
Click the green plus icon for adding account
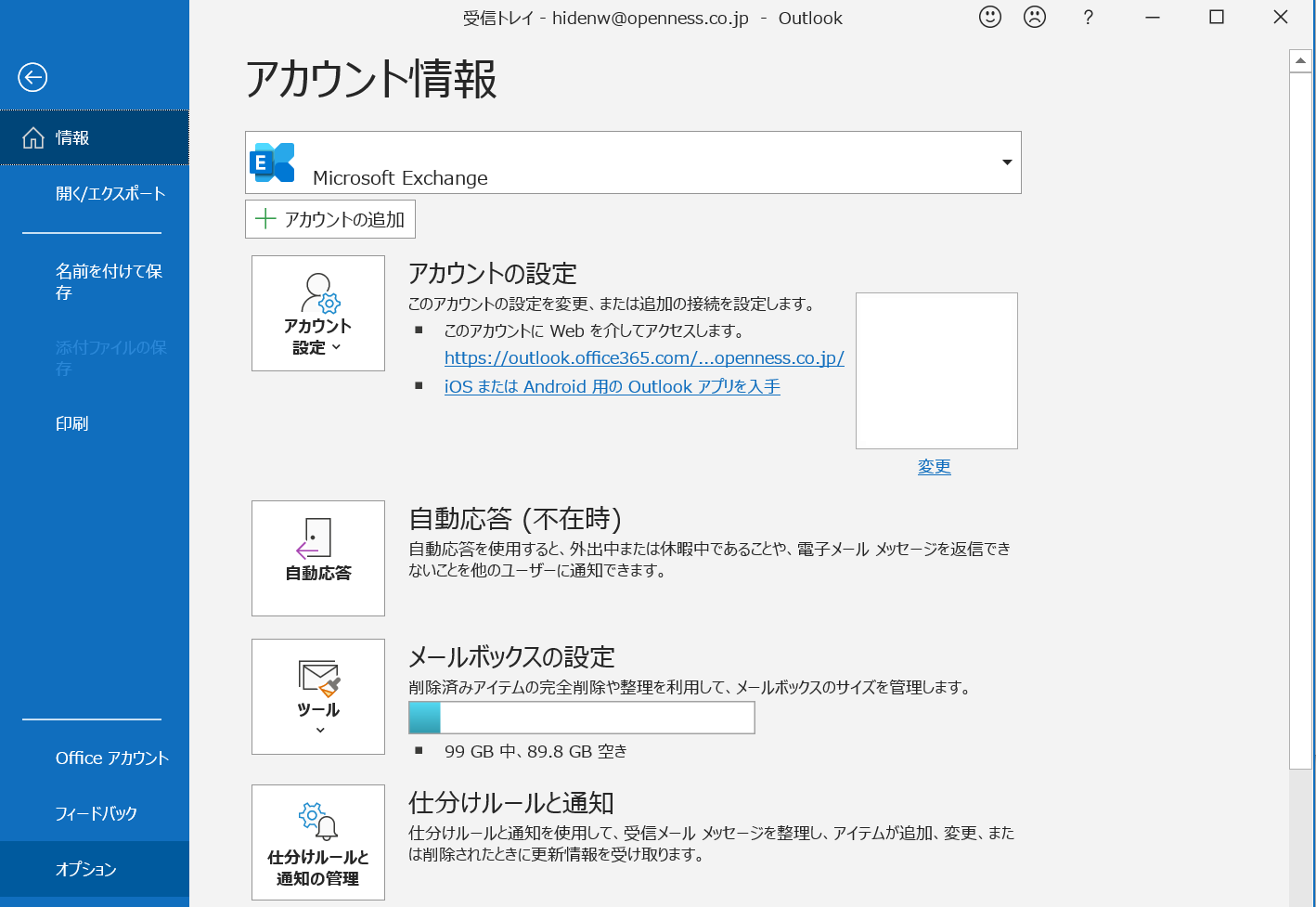click(265, 219)
